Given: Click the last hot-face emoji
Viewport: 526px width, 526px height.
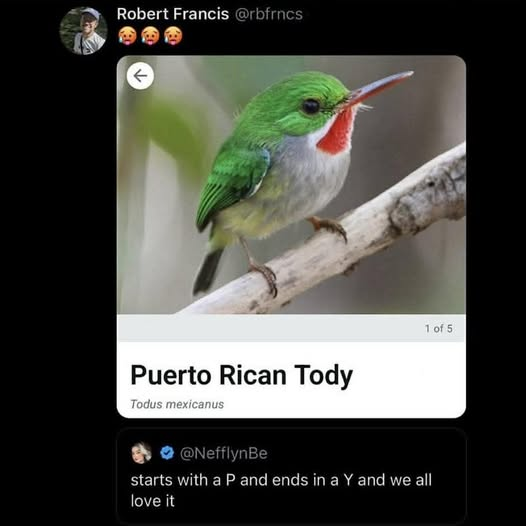Looking at the screenshot, I should tap(173, 36).
